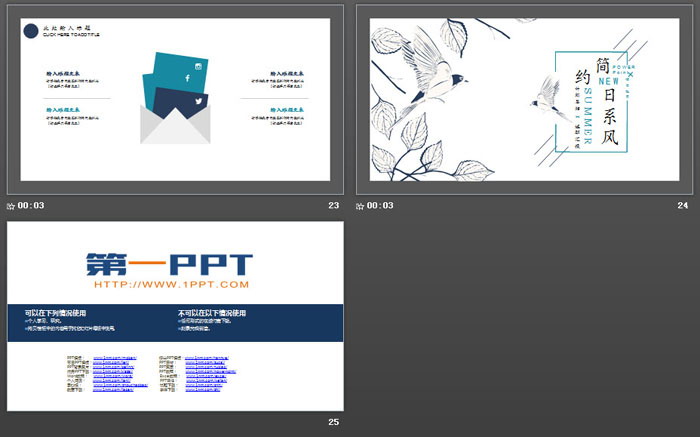
Task: Click the small bird by the teal frame
Action: pos(545,91)
